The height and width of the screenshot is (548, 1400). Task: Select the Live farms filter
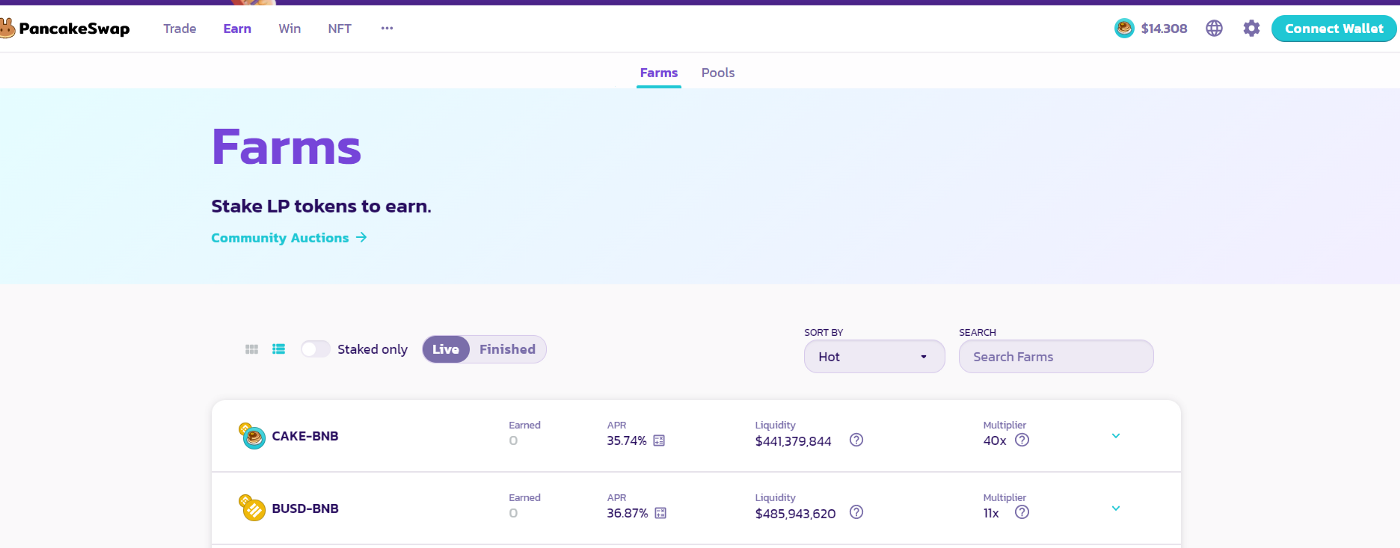(x=446, y=349)
